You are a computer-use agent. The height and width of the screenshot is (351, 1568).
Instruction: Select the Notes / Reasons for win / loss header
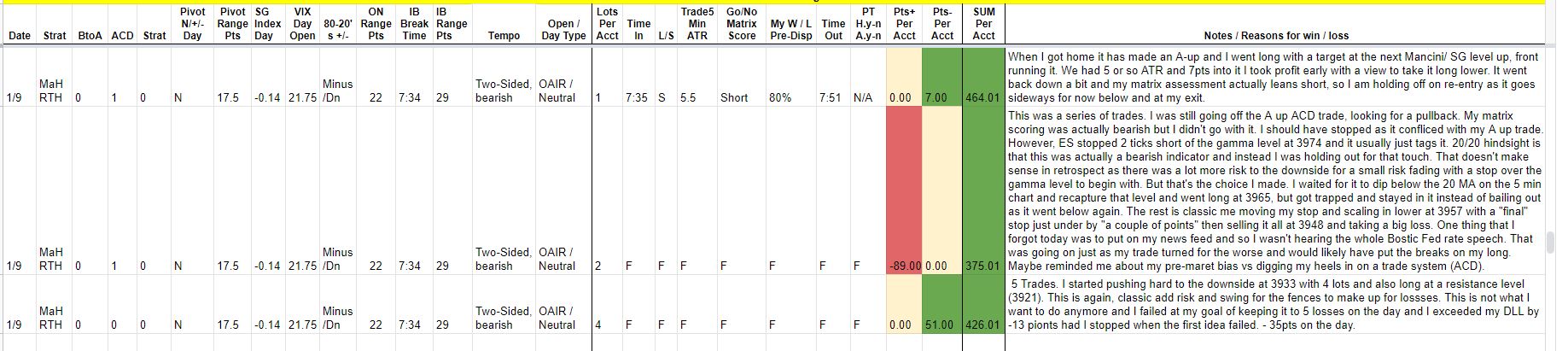pyautogui.click(x=1276, y=36)
